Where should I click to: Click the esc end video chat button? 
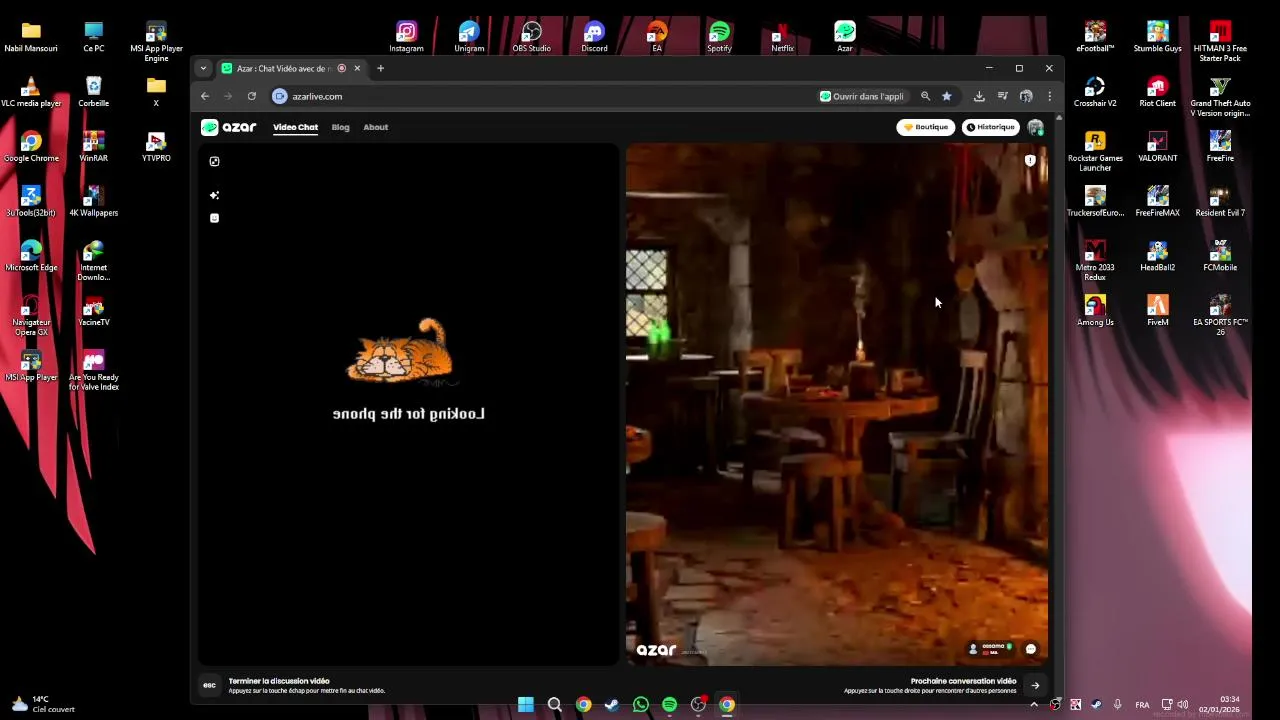click(x=209, y=685)
